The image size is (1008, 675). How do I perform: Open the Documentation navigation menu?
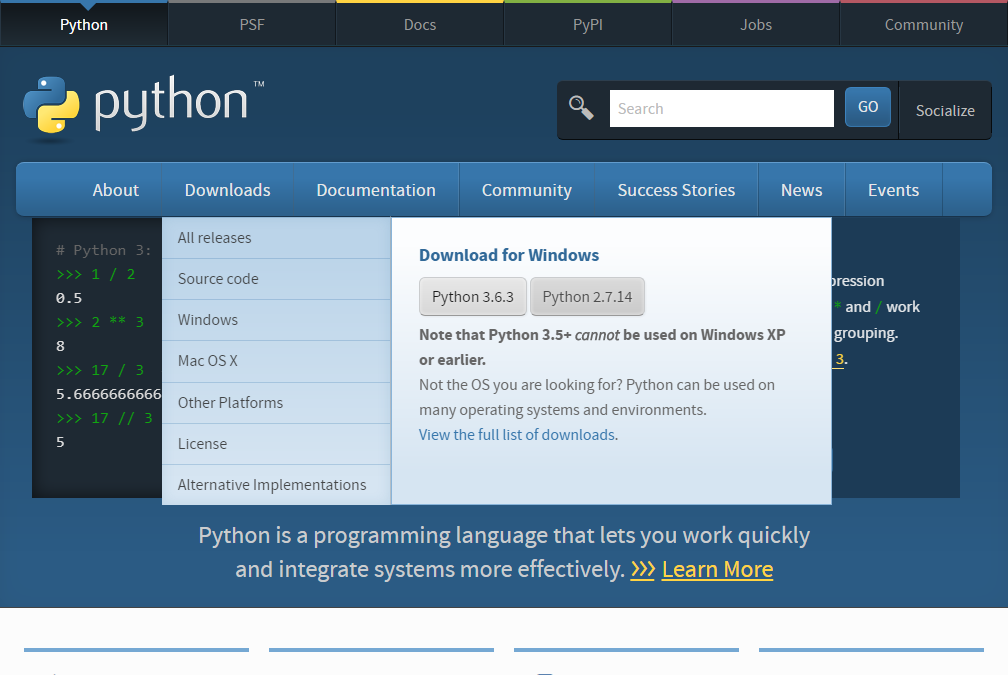pyautogui.click(x=376, y=190)
